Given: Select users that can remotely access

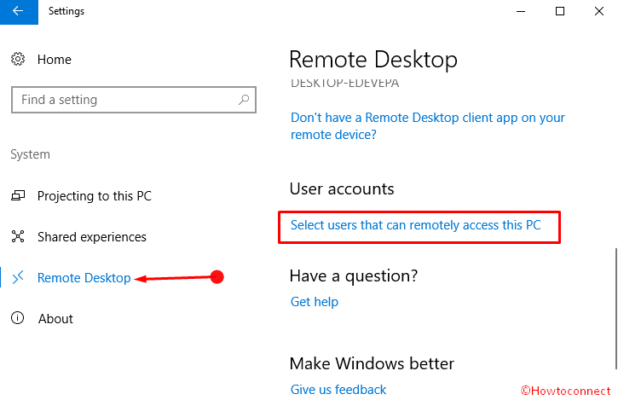Looking at the screenshot, I should click(x=415, y=225).
